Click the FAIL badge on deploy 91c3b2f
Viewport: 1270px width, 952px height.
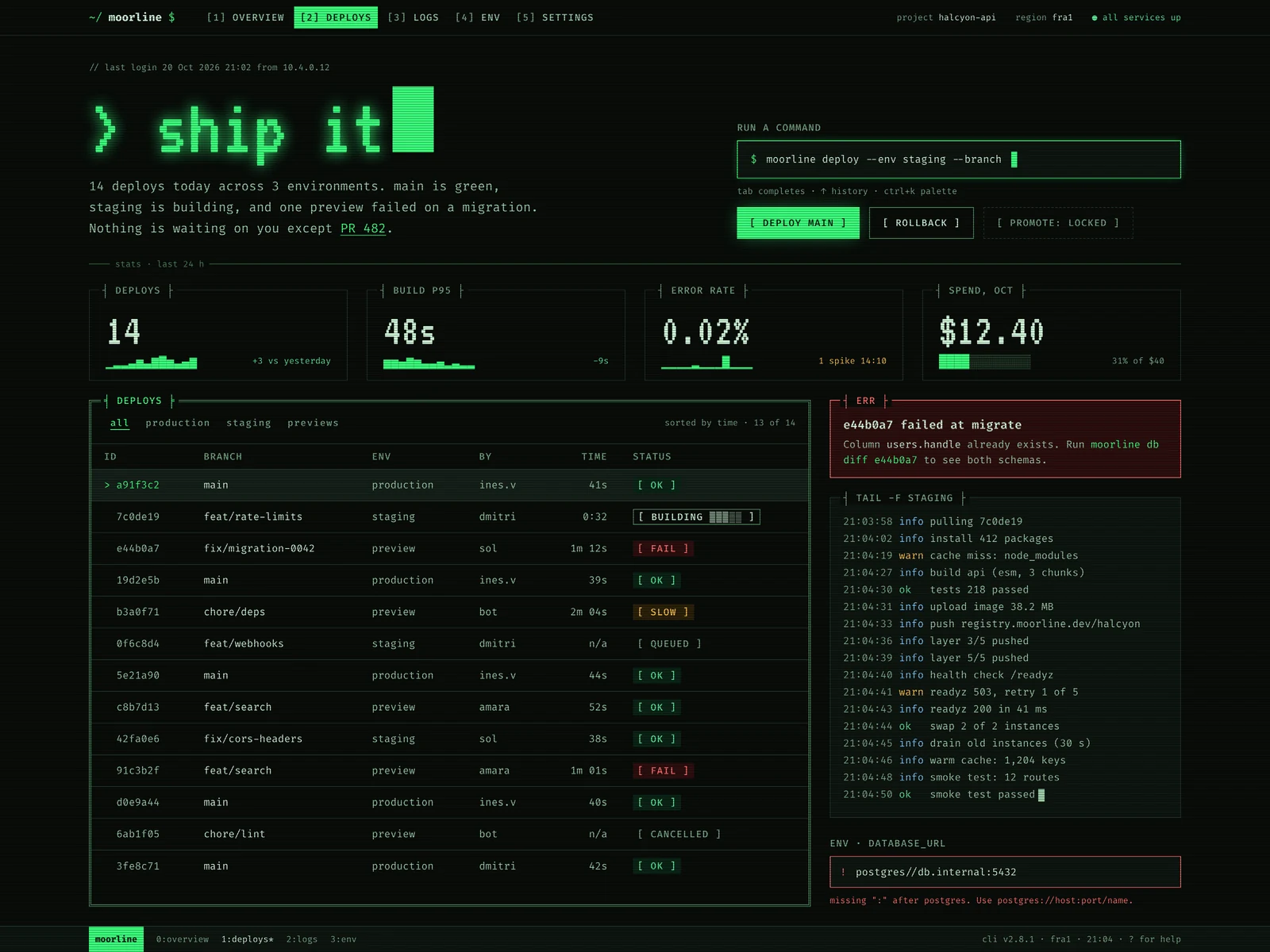(663, 771)
